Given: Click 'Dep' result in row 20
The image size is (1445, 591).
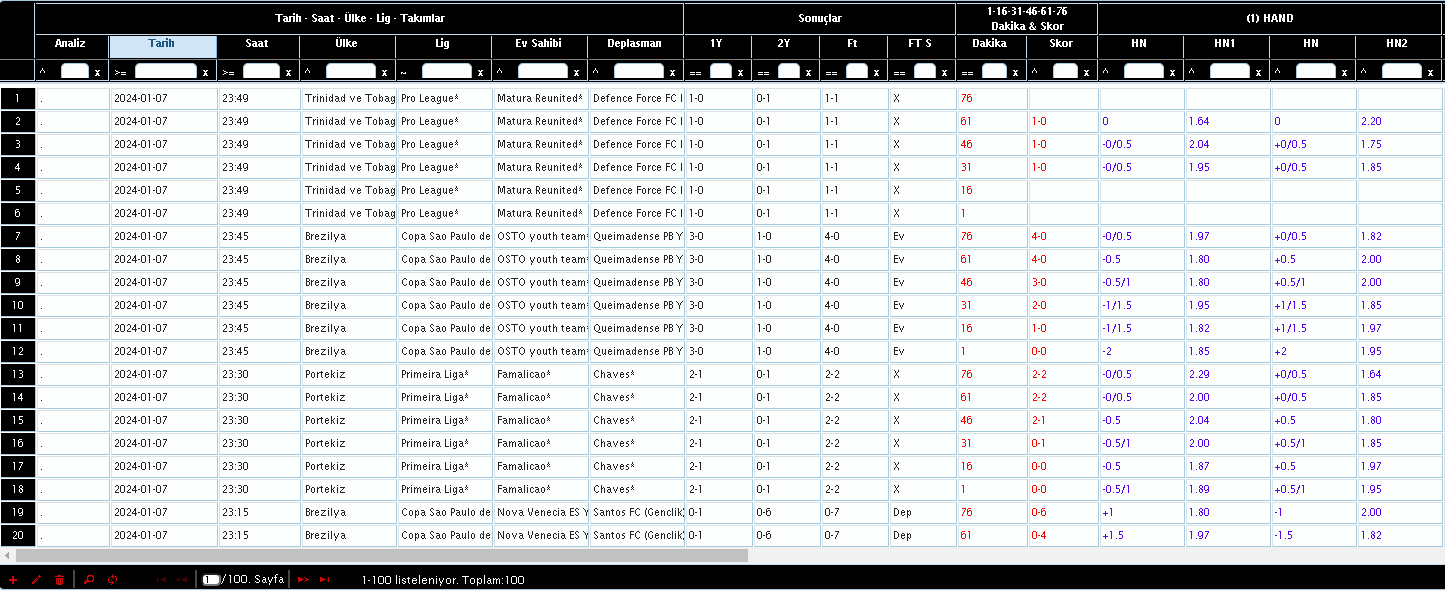Looking at the screenshot, I should tap(902, 535).
